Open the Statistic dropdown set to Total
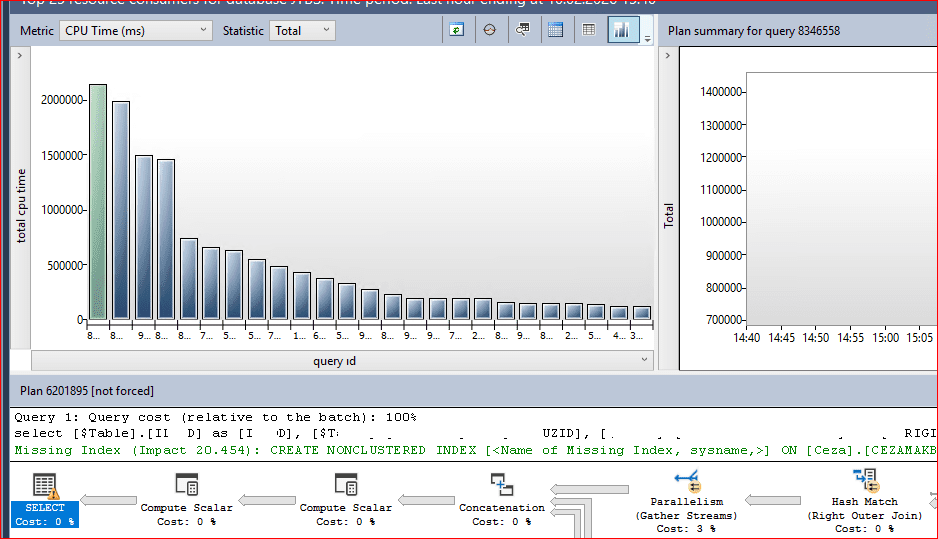 [302, 31]
